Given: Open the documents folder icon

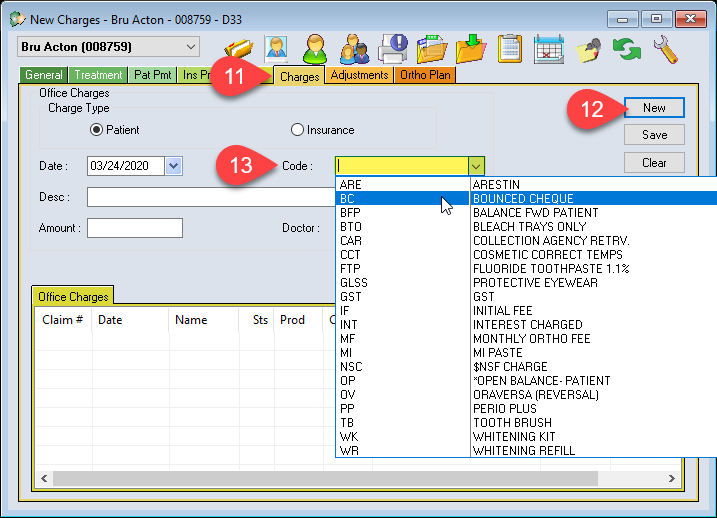Looking at the screenshot, I should (x=432, y=49).
